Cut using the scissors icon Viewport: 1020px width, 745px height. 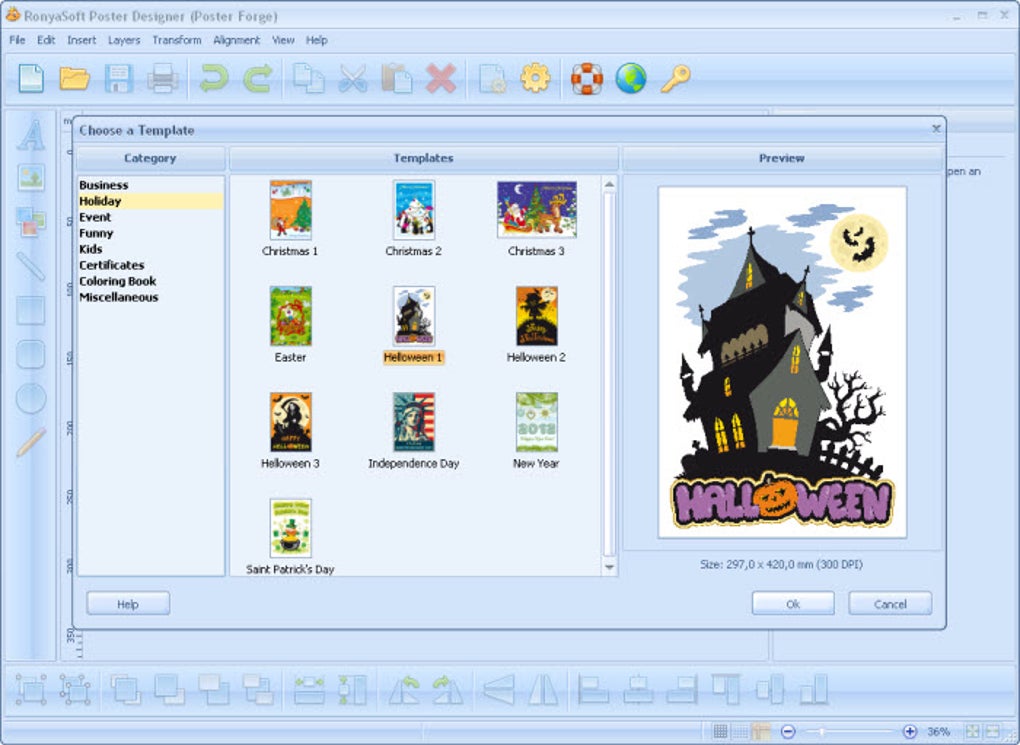point(353,79)
